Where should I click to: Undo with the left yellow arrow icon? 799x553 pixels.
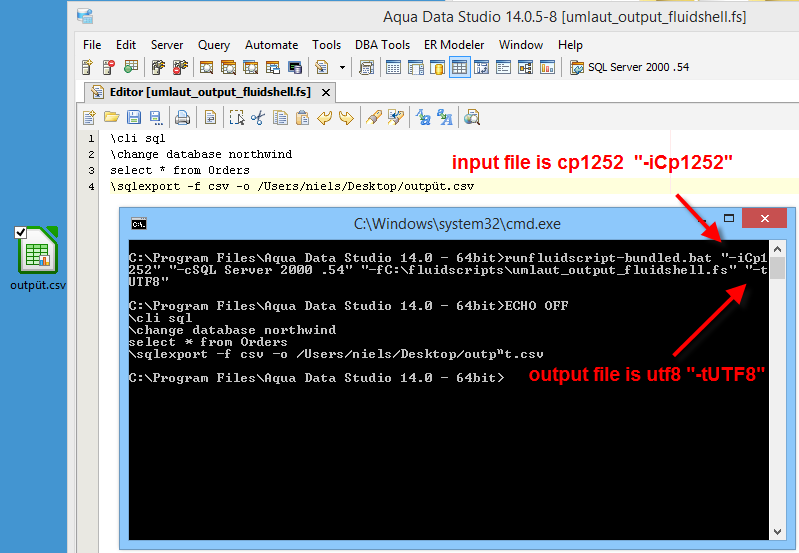tap(324, 118)
